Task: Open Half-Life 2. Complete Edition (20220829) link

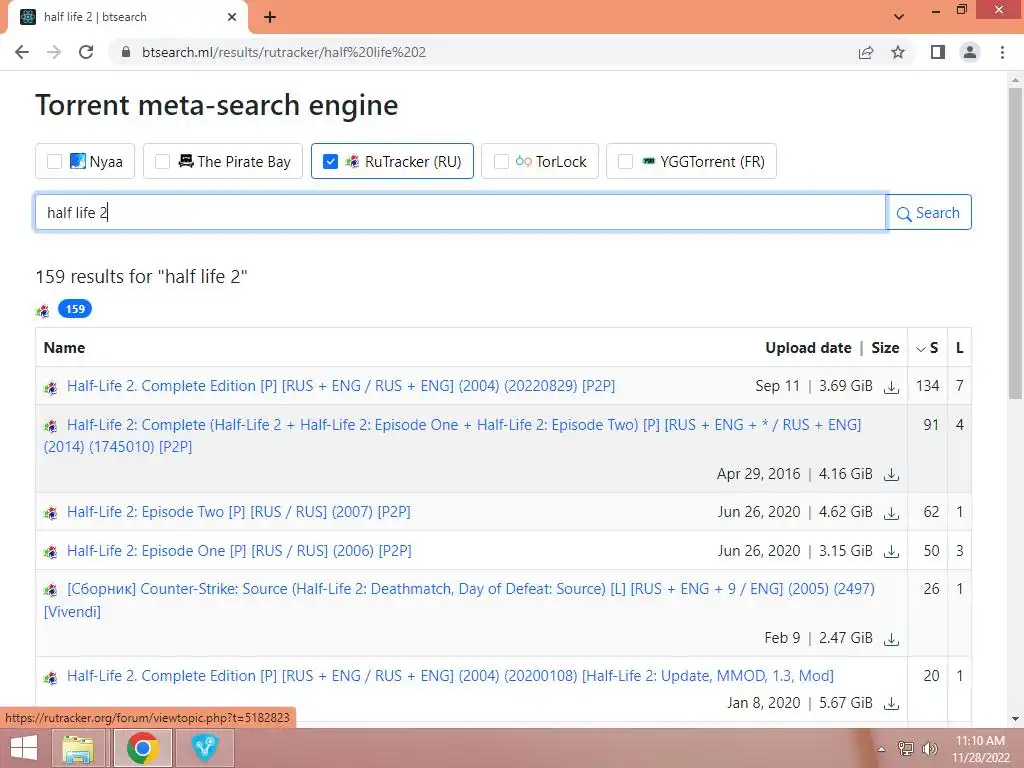Action: [341, 386]
